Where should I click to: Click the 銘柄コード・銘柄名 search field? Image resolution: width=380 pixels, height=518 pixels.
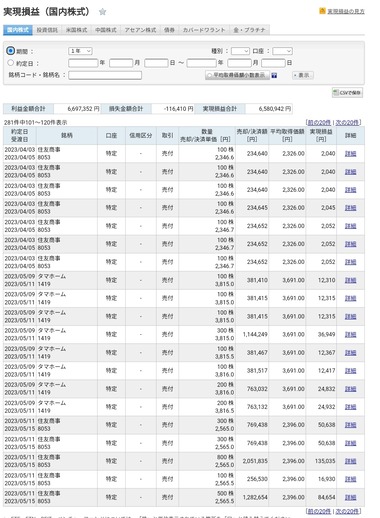(x=105, y=75)
